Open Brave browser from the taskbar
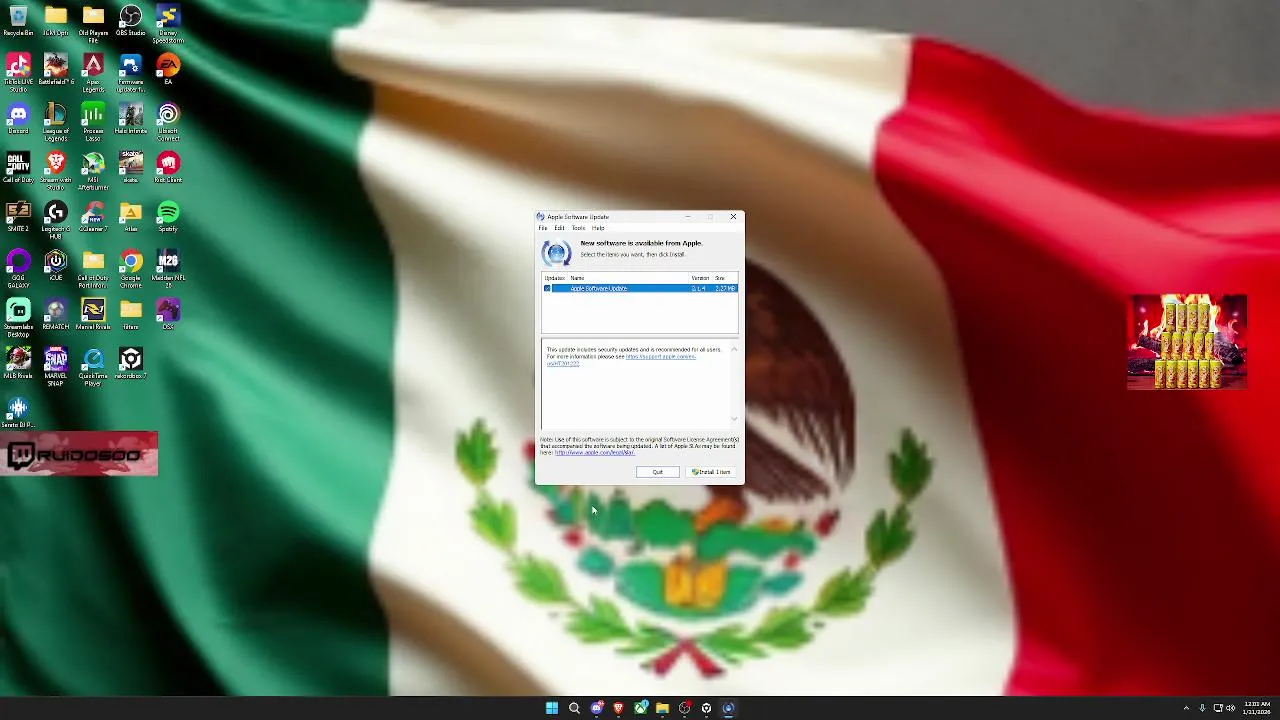Viewport: 1280px width, 720px height. coord(618,708)
